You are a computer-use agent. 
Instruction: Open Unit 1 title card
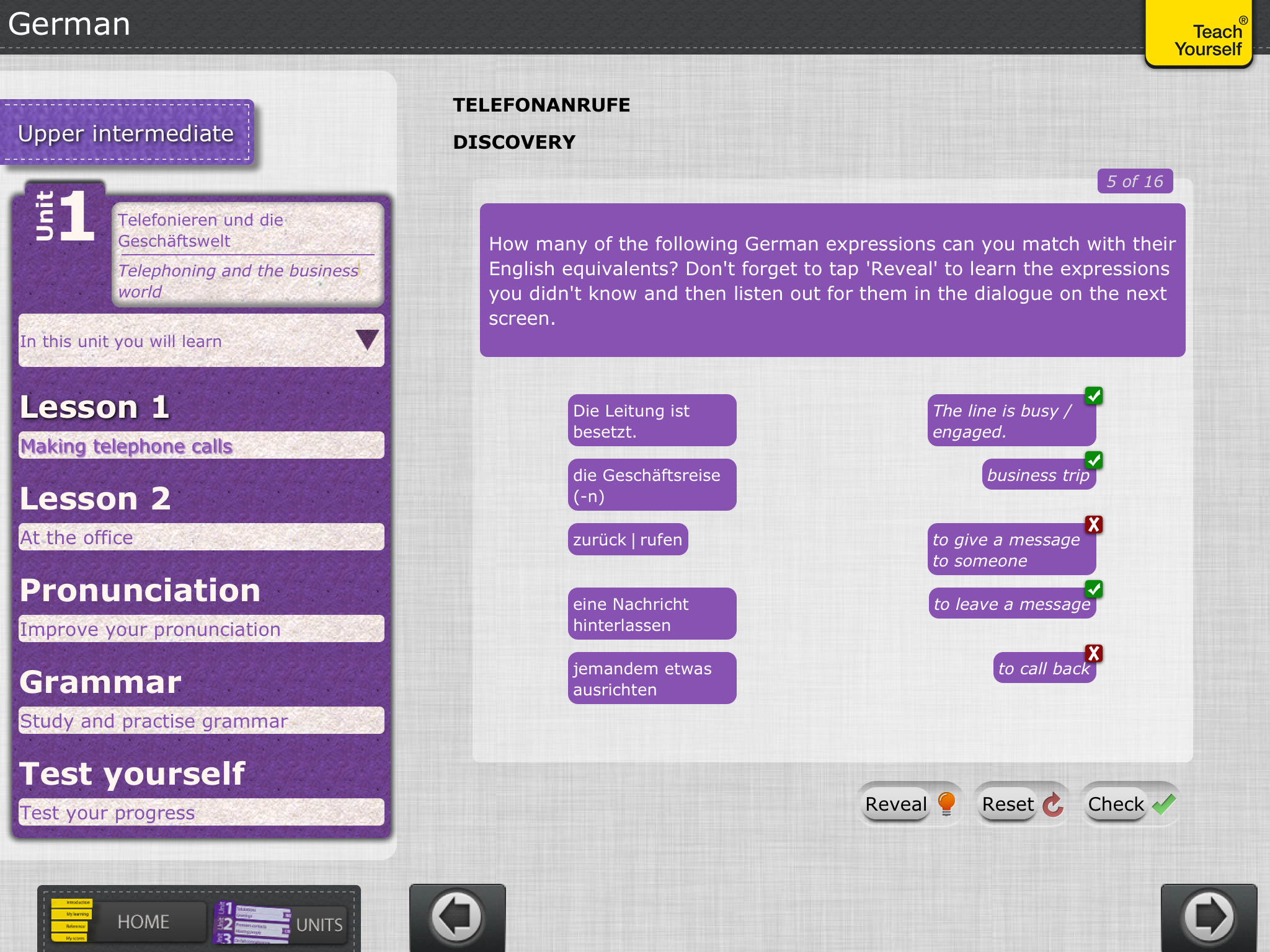247,255
